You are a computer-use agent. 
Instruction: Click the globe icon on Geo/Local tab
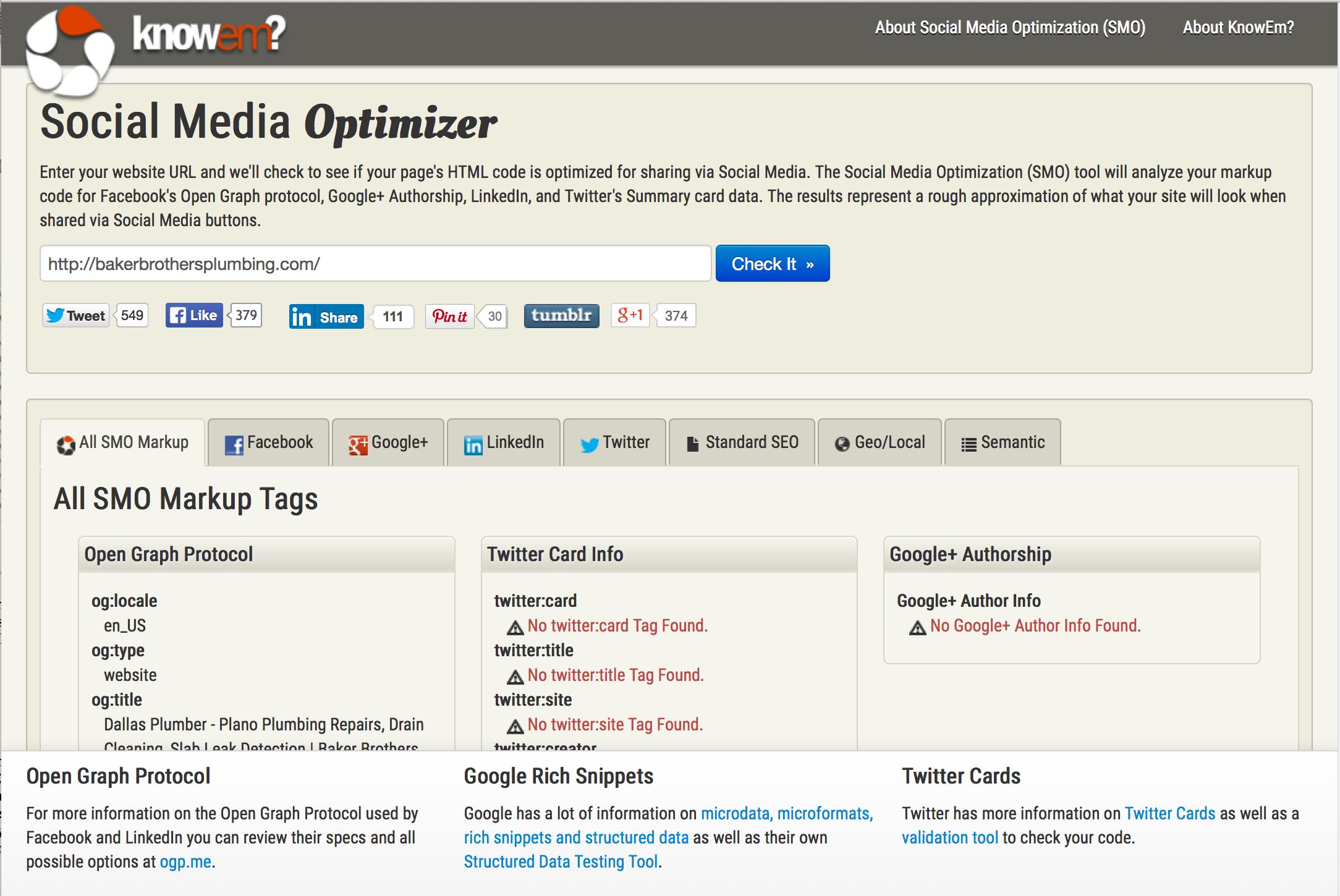point(842,444)
